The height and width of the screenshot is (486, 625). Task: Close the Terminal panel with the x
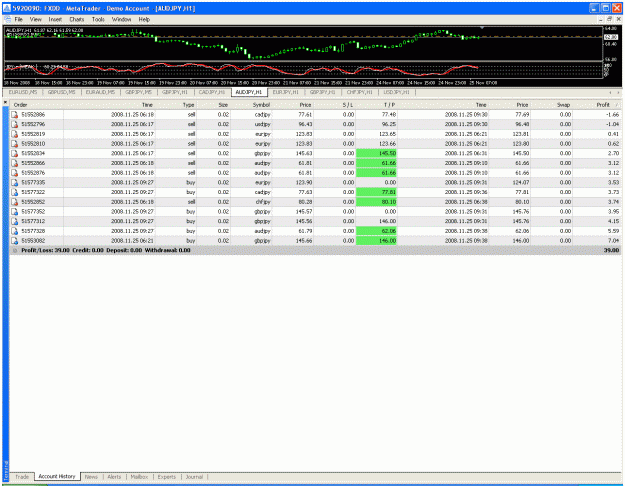(5, 103)
